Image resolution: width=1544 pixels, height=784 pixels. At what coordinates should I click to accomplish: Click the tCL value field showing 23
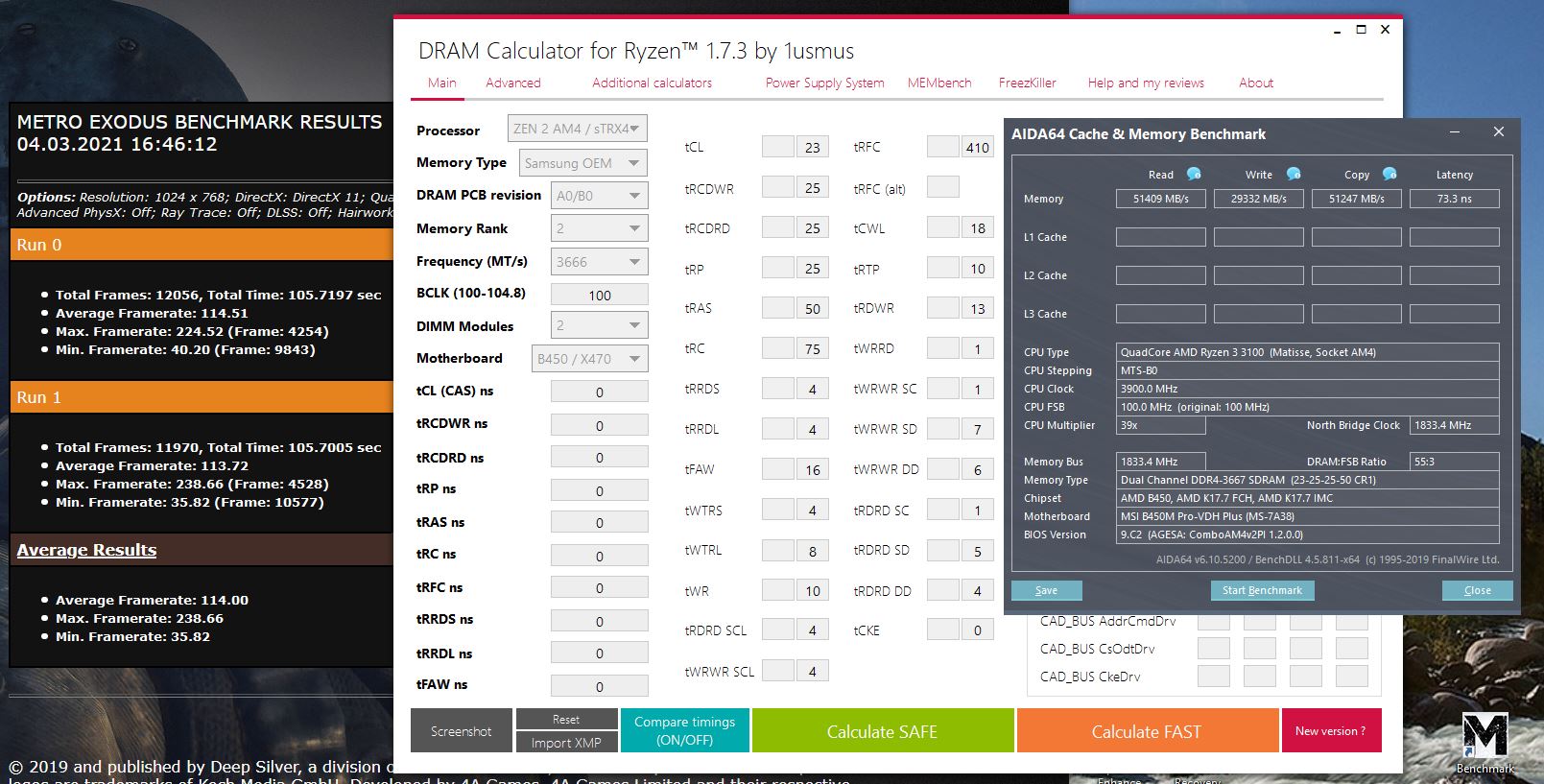813,147
